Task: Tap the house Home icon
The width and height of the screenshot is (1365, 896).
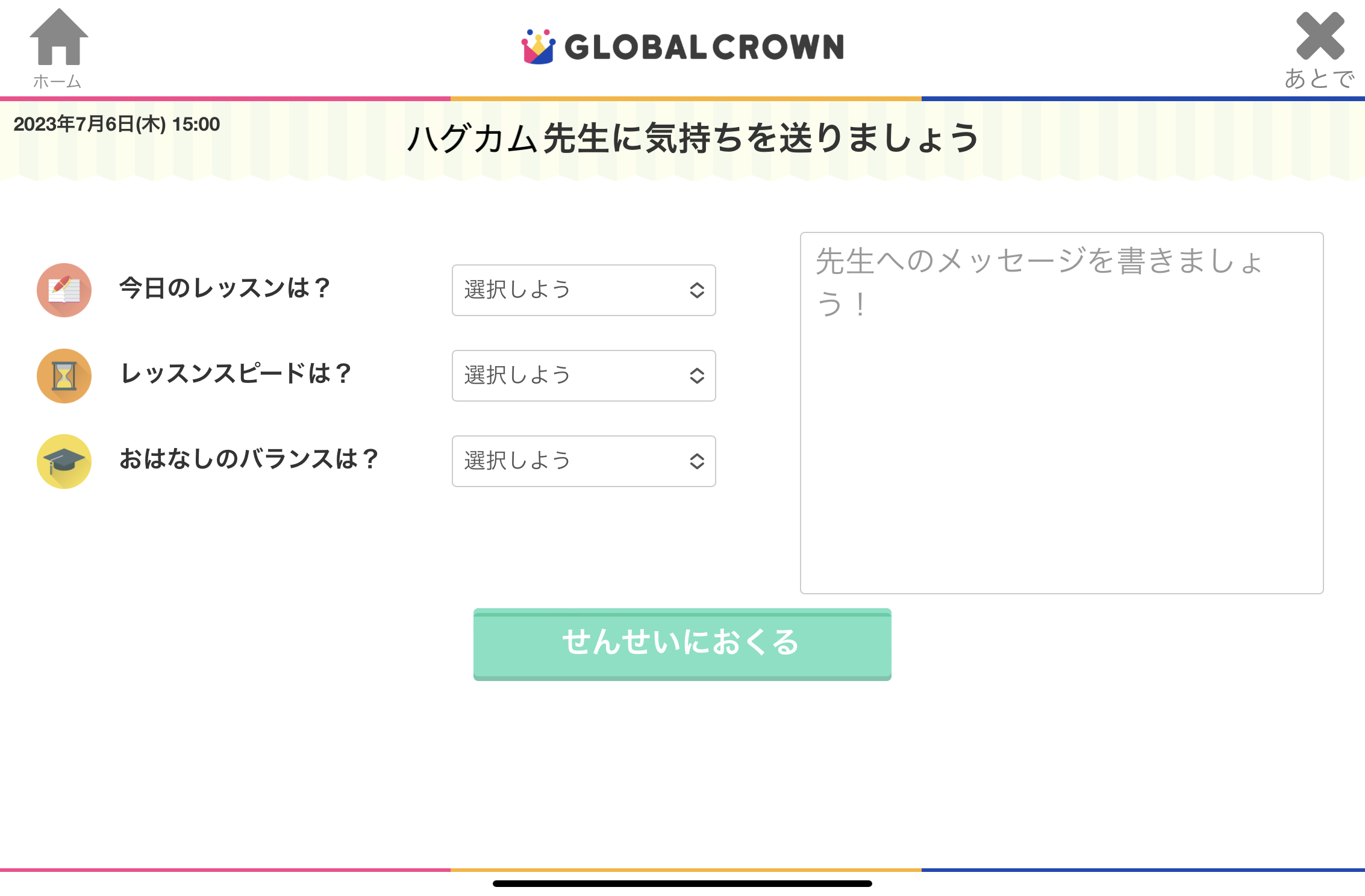Action: [58, 37]
